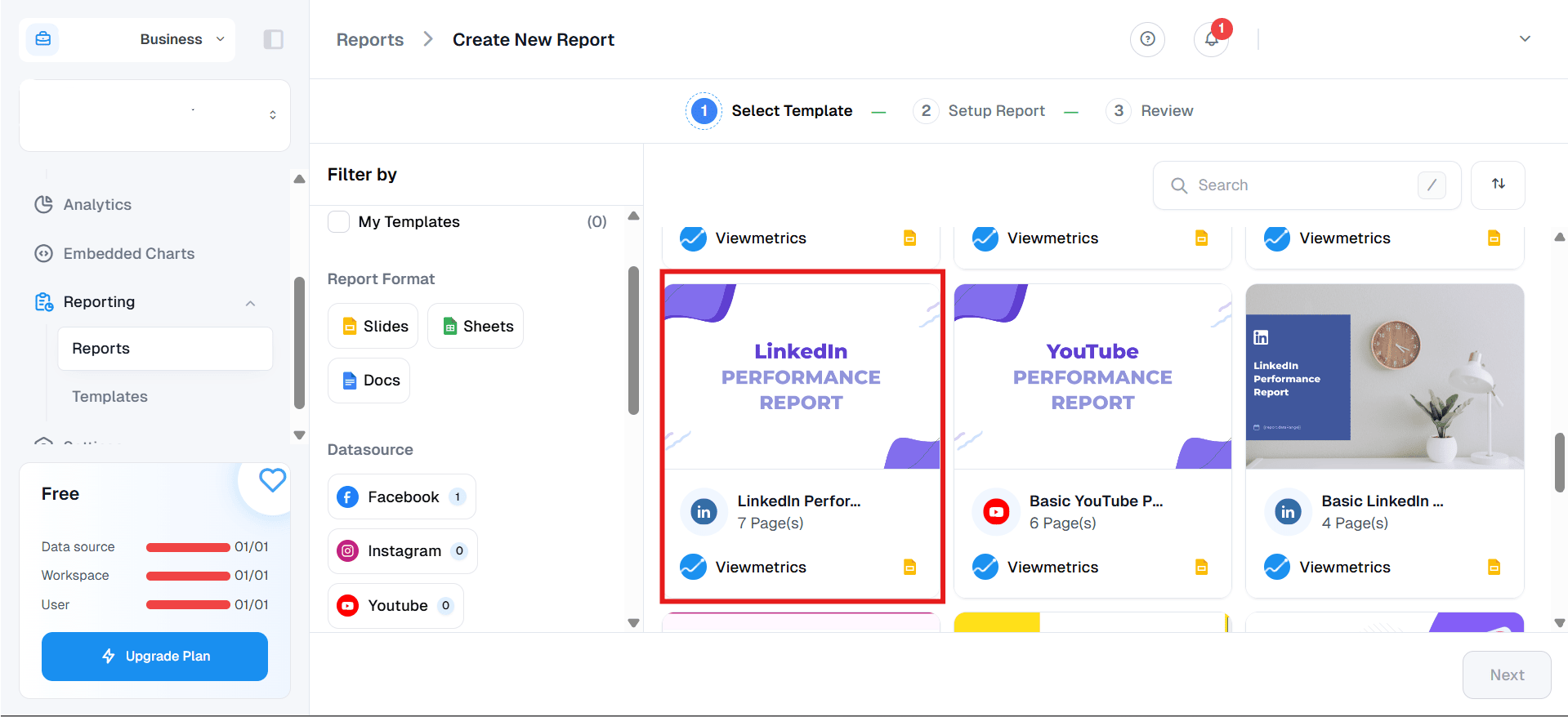This screenshot has height=717, width=1568.
Task: Click the sort order arrows icon
Action: click(x=1498, y=185)
